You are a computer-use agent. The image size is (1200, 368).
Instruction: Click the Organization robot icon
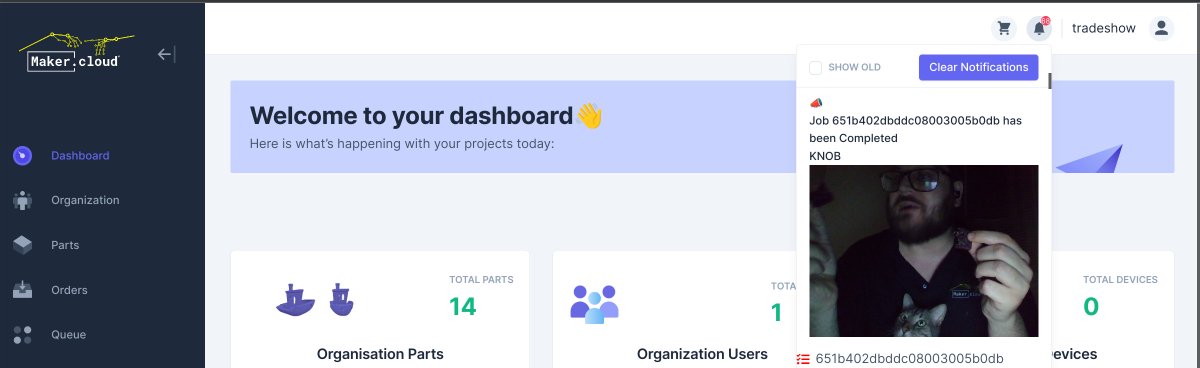(x=23, y=200)
